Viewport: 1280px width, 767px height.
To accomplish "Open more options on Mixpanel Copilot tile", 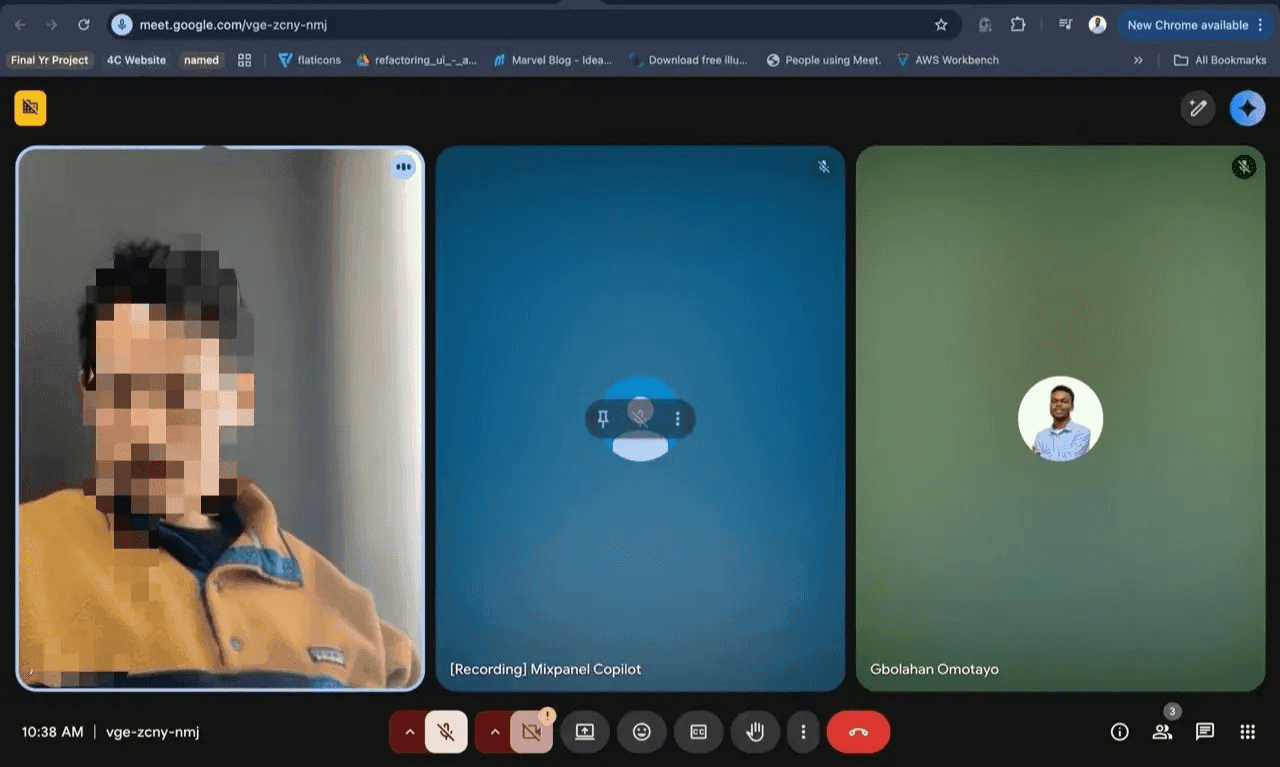I will [x=678, y=419].
